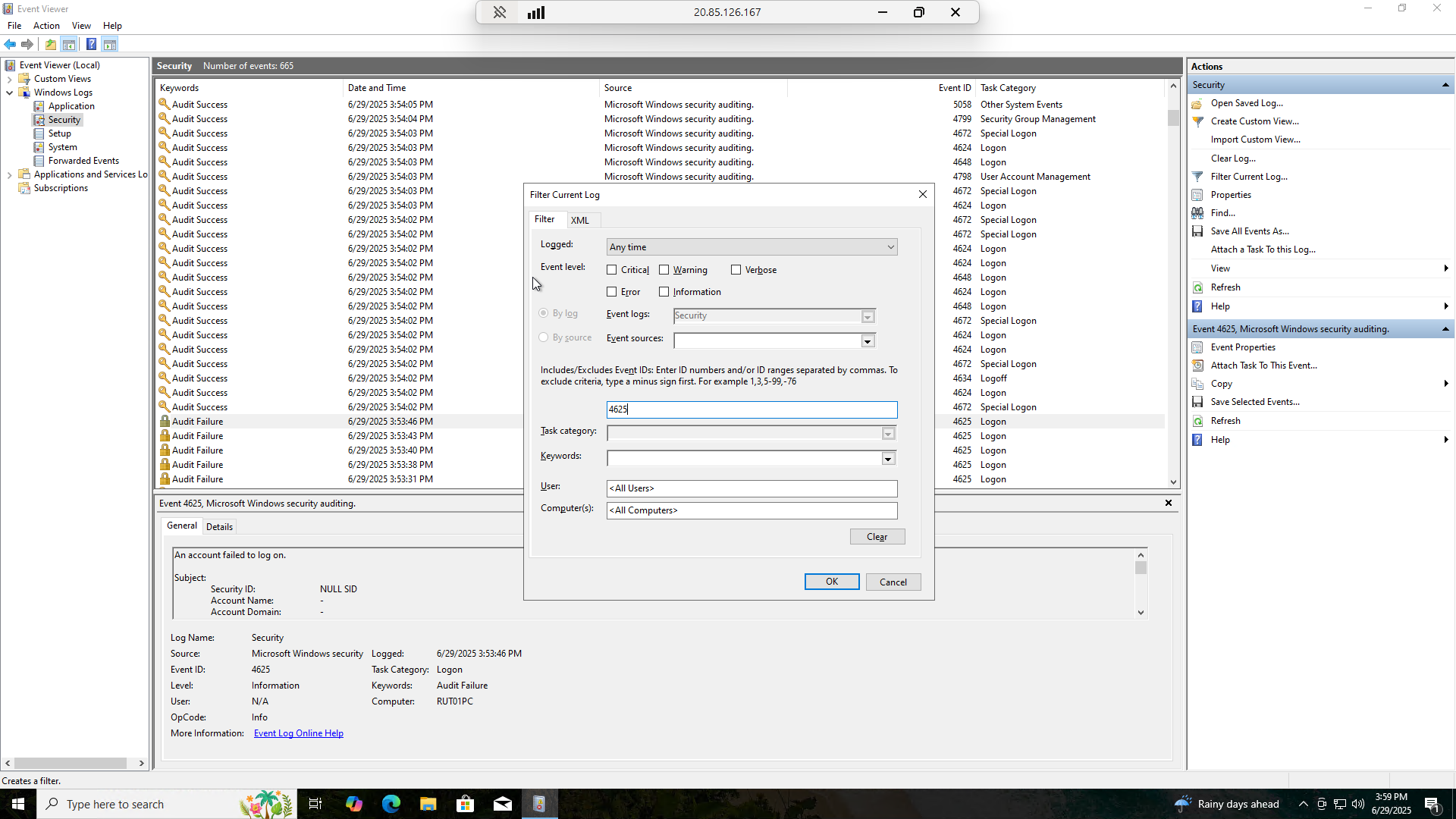
Task: Select the By source radio button
Action: [x=544, y=337]
